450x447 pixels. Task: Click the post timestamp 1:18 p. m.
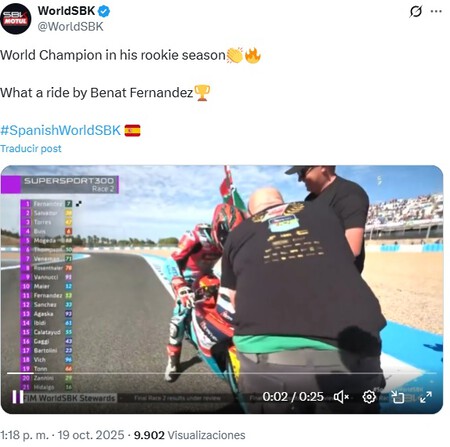pos(25,435)
